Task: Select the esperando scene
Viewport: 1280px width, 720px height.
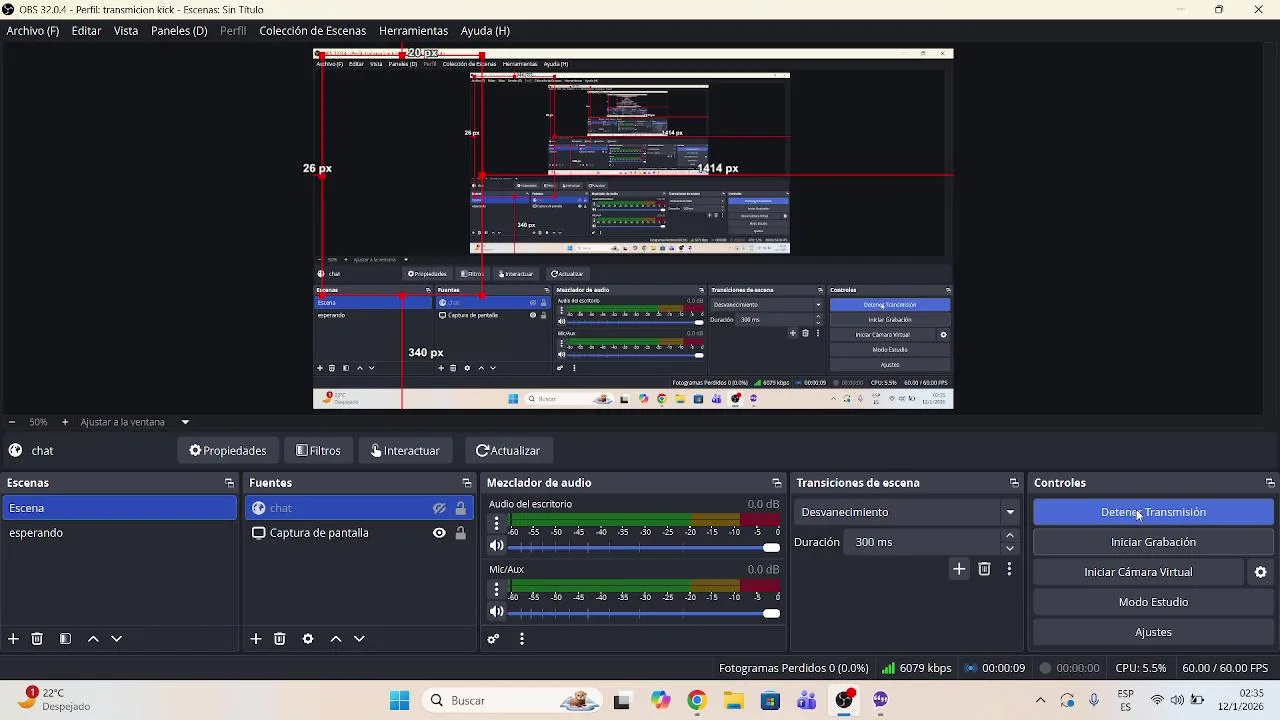Action: click(119, 533)
